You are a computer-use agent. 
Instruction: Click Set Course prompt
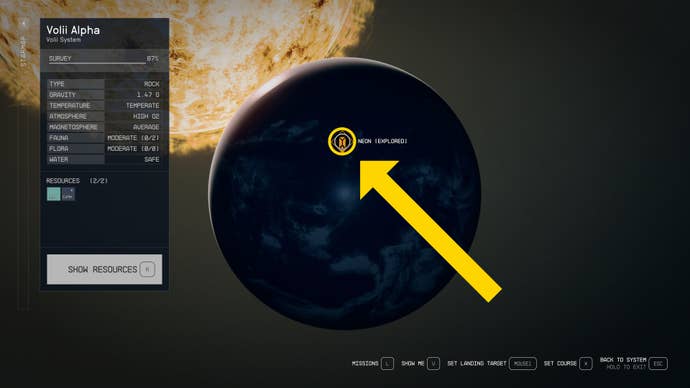point(560,363)
